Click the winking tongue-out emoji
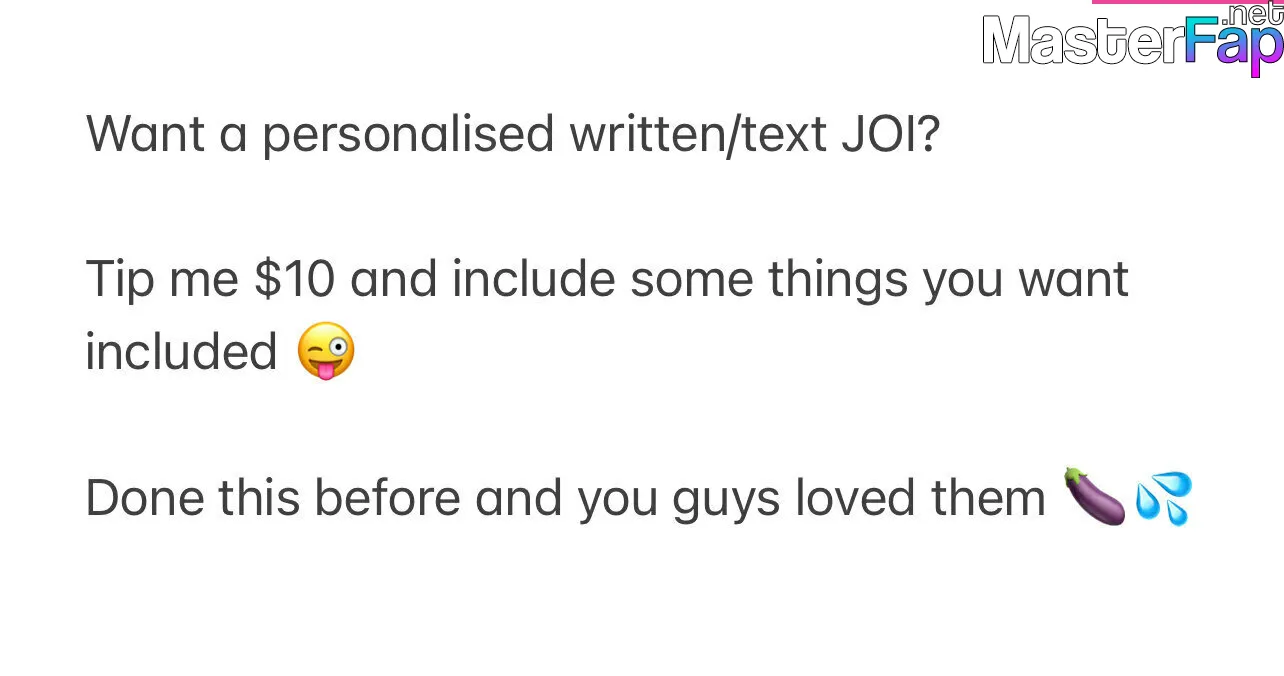This screenshot has height=676, width=1284. tap(326, 350)
